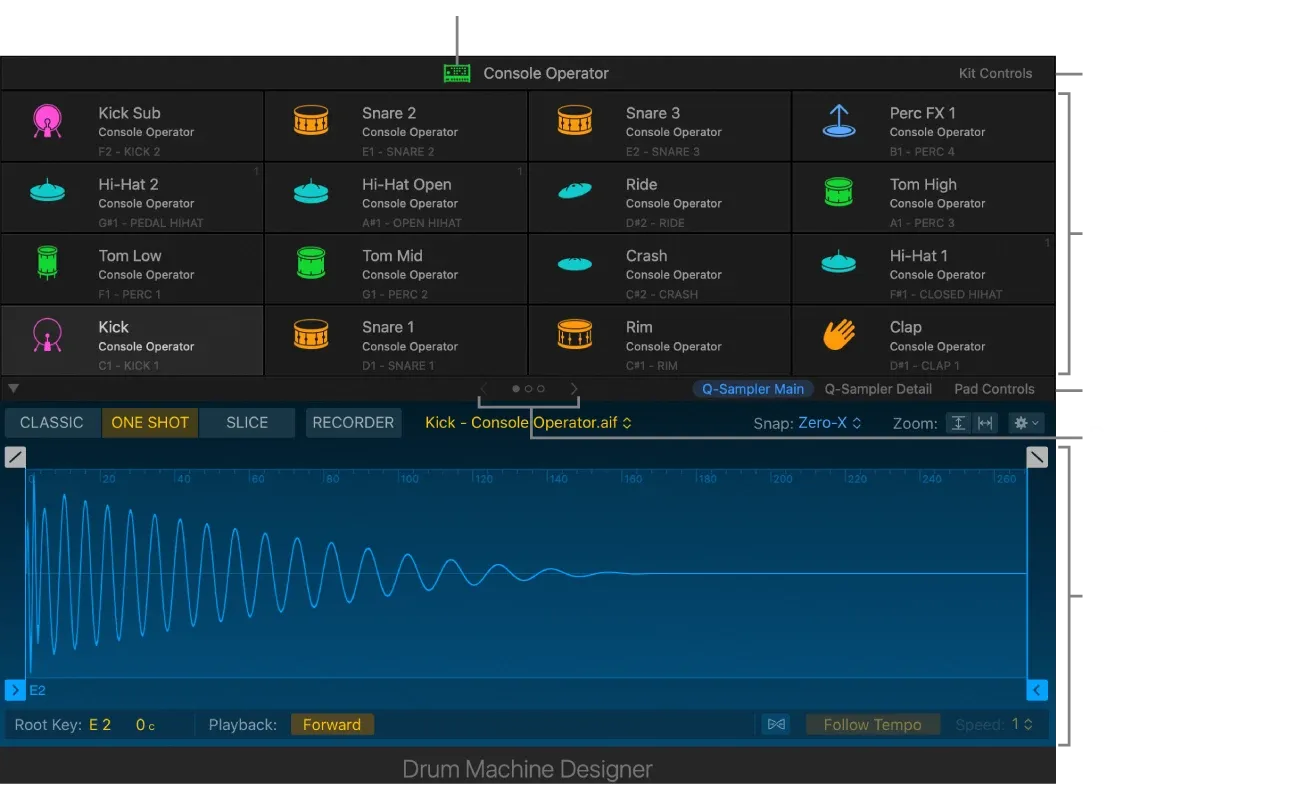Screen dimensions: 1306x786
Task: Switch to CLASSIC sampler mode
Action: (x=52, y=423)
